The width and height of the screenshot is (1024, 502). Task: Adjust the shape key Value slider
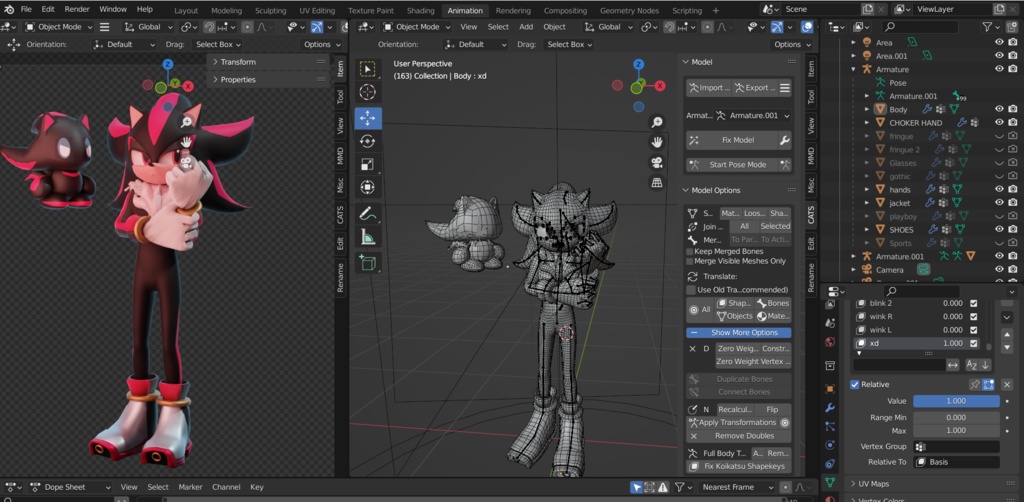pyautogui.click(x=956, y=401)
